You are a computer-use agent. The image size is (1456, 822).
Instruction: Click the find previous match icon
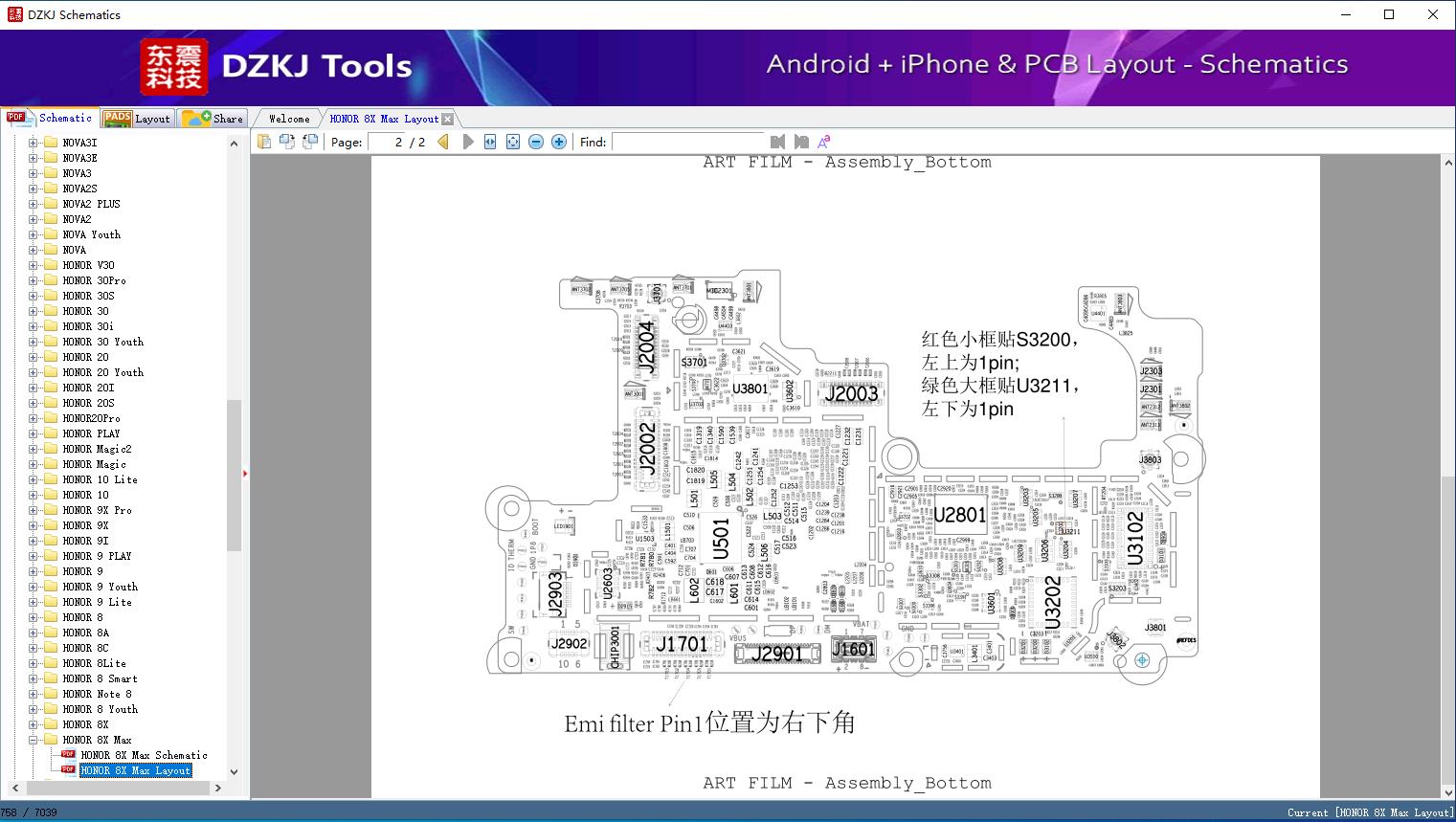777,142
